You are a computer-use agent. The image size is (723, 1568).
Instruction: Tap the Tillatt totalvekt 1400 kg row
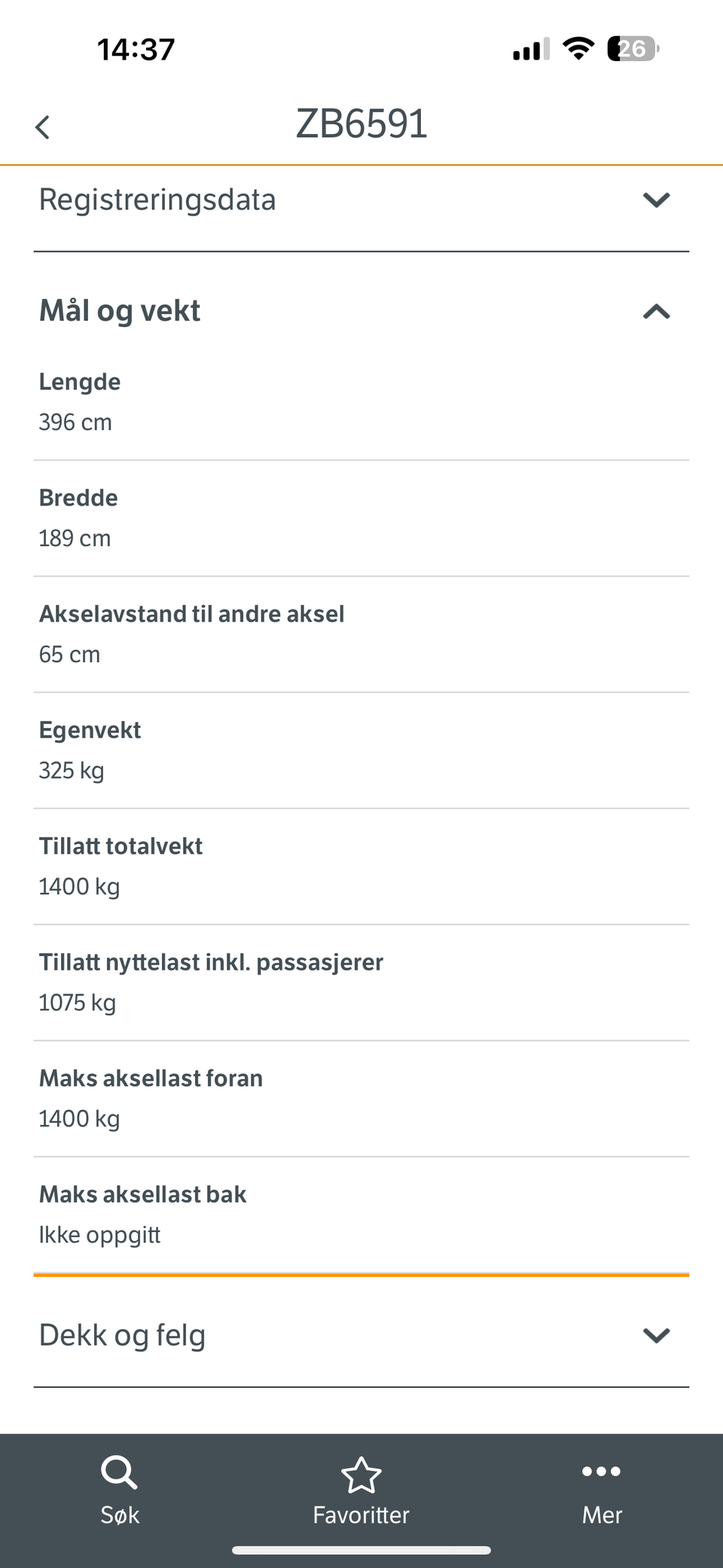(x=361, y=867)
